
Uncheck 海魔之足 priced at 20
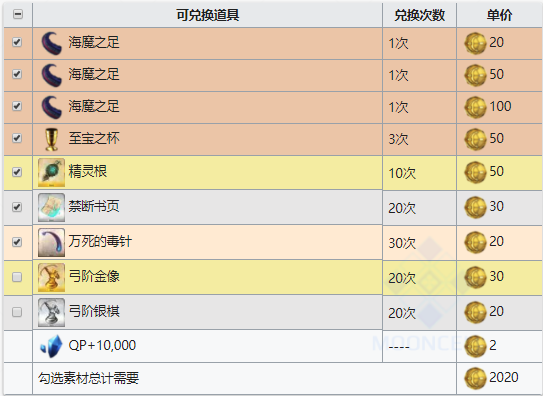[17, 42]
